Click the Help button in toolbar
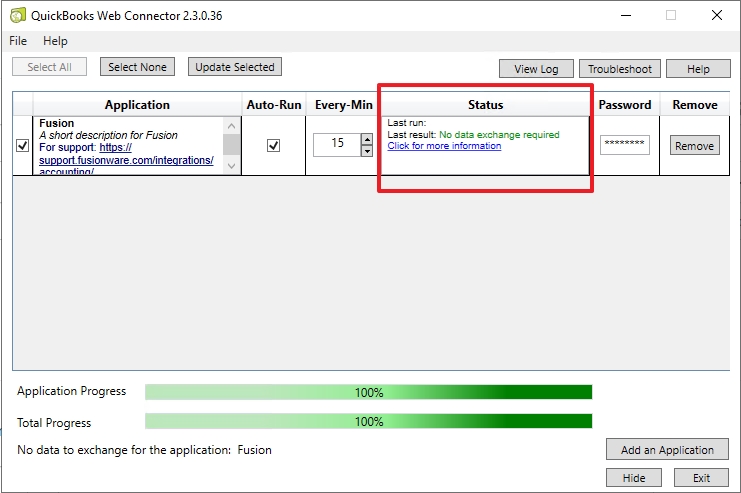The width and height of the screenshot is (741, 493). click(x=698, y=69)
